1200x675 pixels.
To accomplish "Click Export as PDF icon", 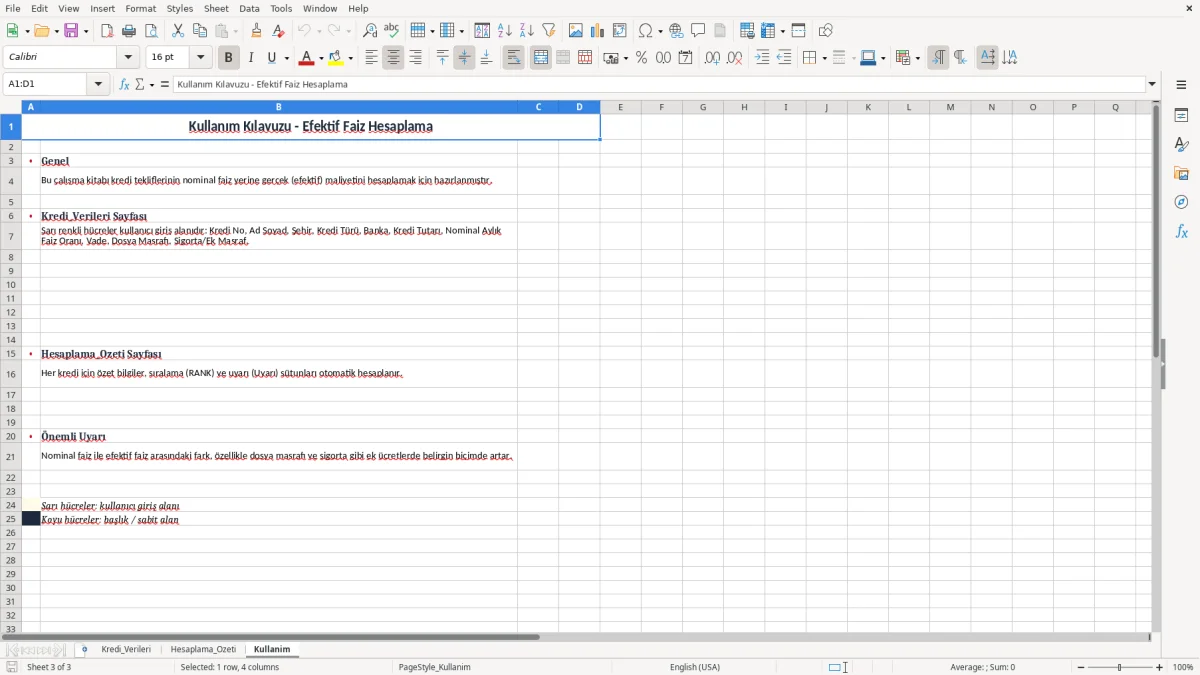I will (x=107, y=31).
